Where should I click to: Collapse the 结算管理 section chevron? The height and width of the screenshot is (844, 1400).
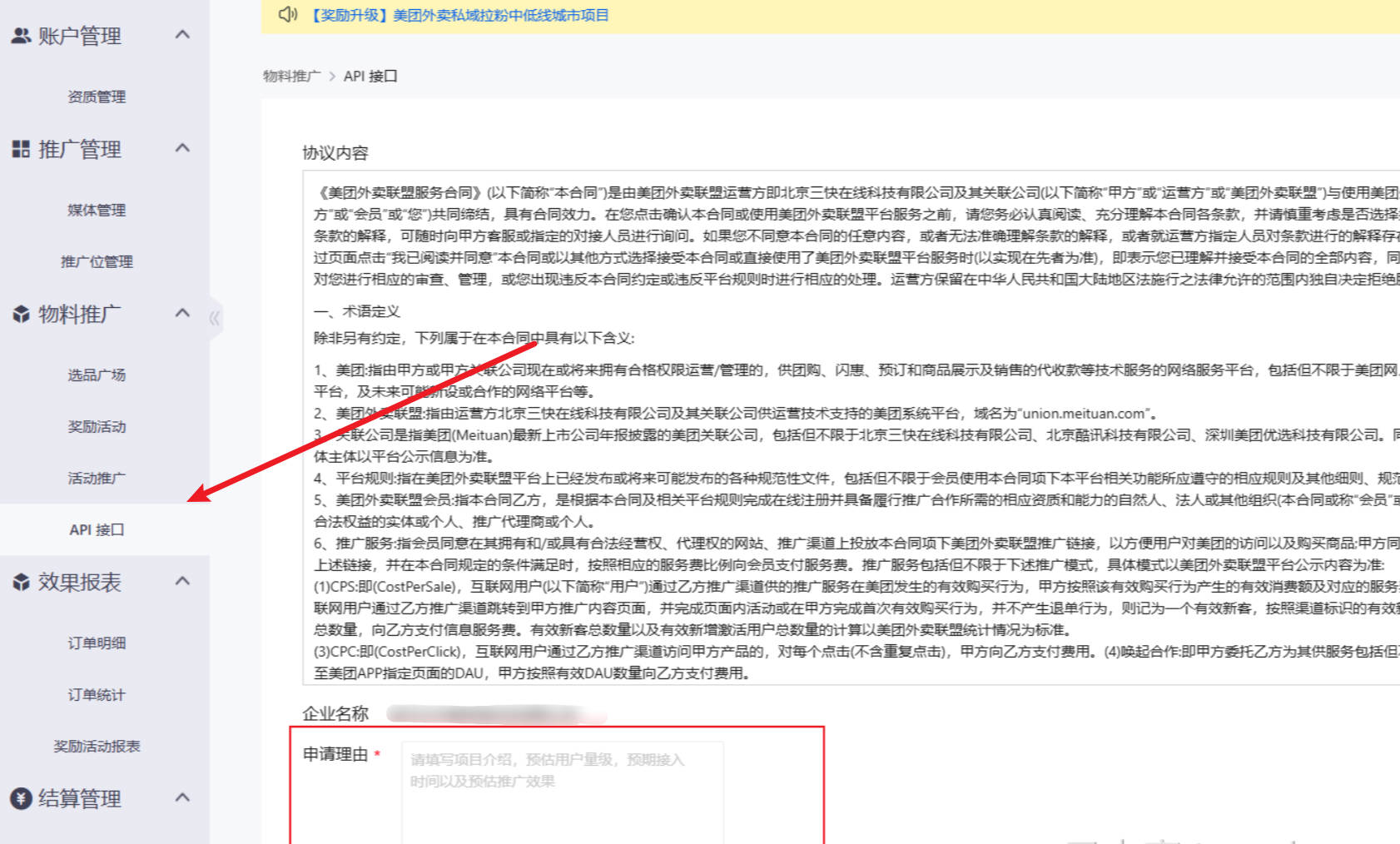pyautogui.click(x=183, y=797)
